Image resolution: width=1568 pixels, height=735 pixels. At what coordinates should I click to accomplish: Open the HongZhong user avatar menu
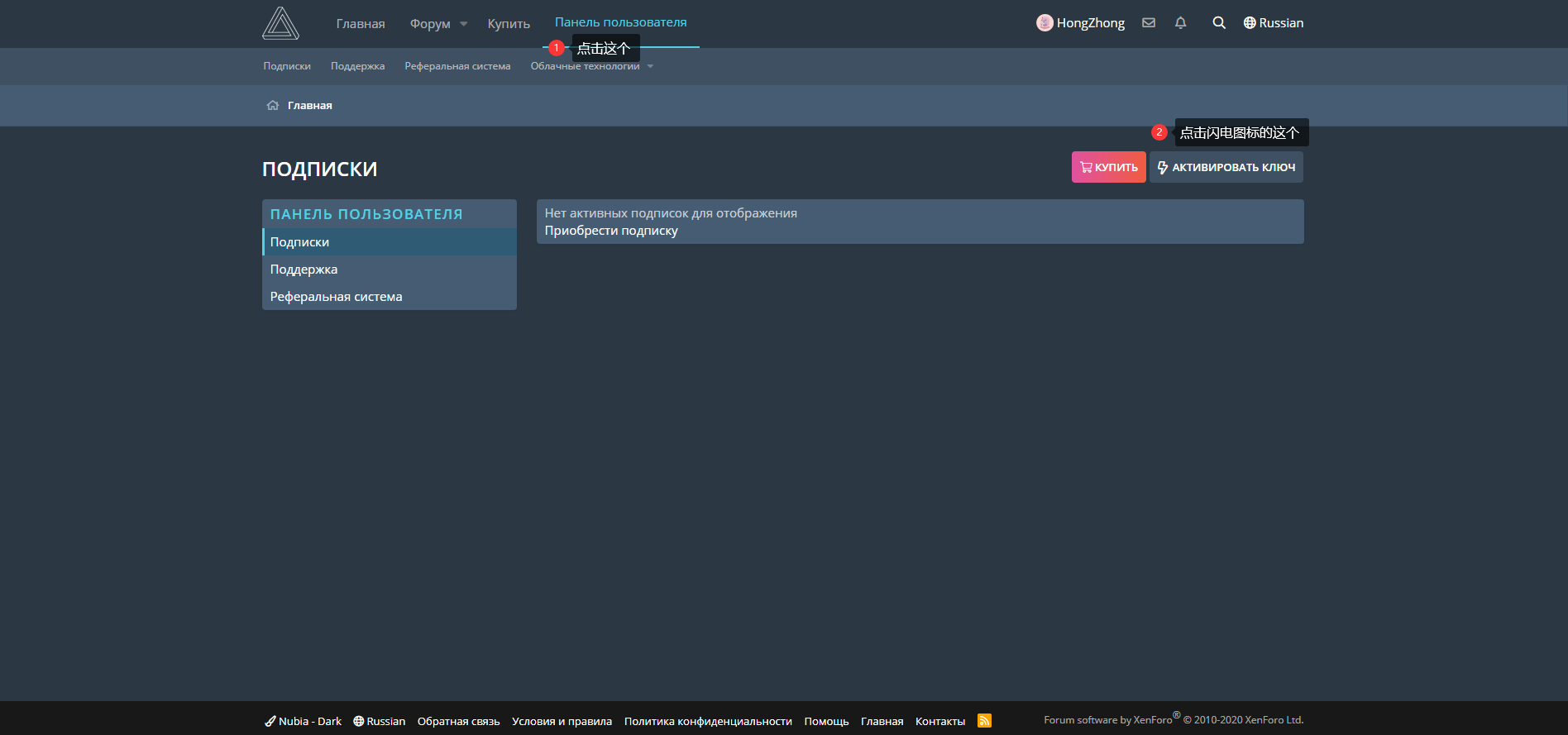pos(1045,23)
